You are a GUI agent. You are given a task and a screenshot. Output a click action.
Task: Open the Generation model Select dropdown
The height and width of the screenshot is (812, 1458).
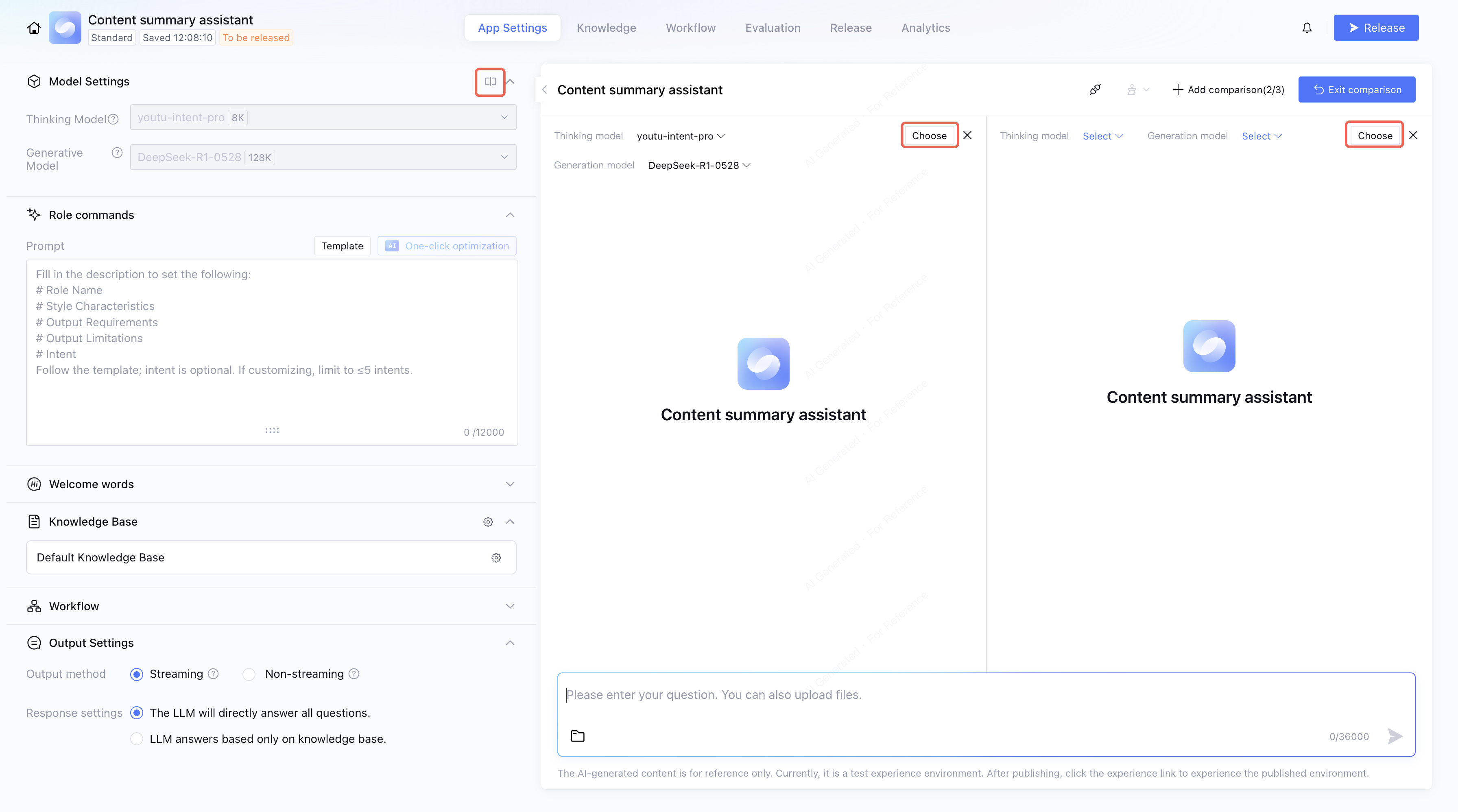pos(1262,136)
